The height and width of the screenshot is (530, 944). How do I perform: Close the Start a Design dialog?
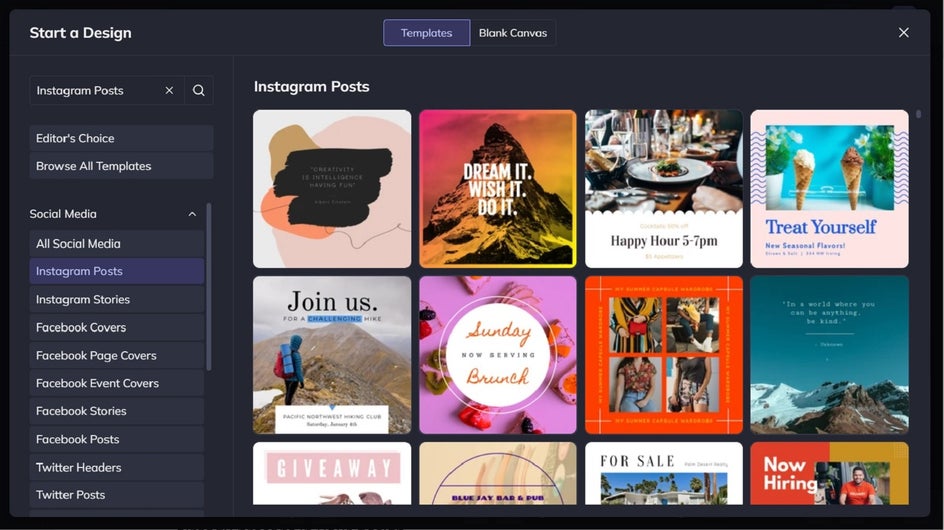click(904, 33)
